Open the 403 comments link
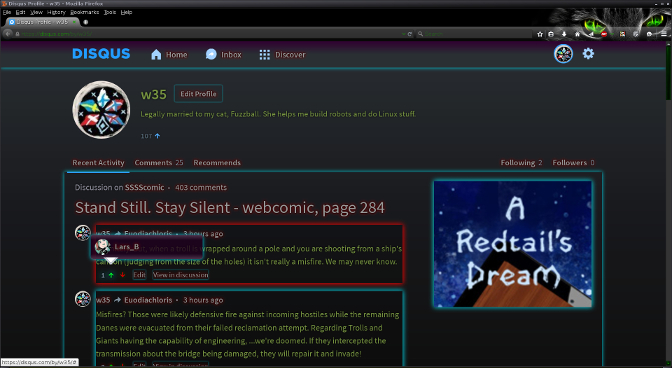 point(201,187)
